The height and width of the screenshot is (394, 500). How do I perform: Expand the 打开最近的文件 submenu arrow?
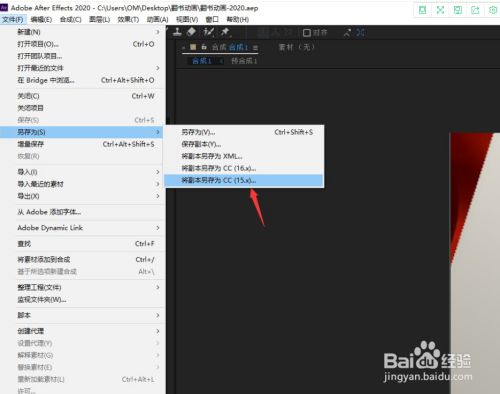158,68
